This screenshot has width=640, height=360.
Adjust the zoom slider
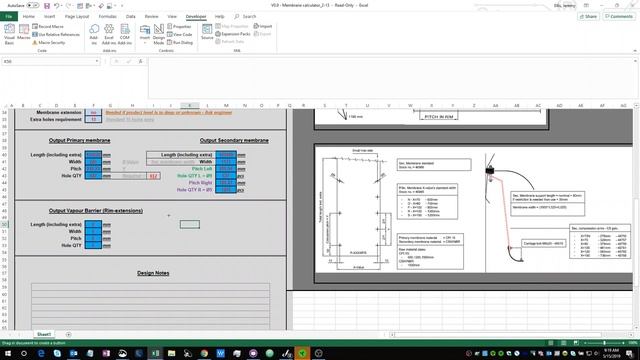[604, 343]
